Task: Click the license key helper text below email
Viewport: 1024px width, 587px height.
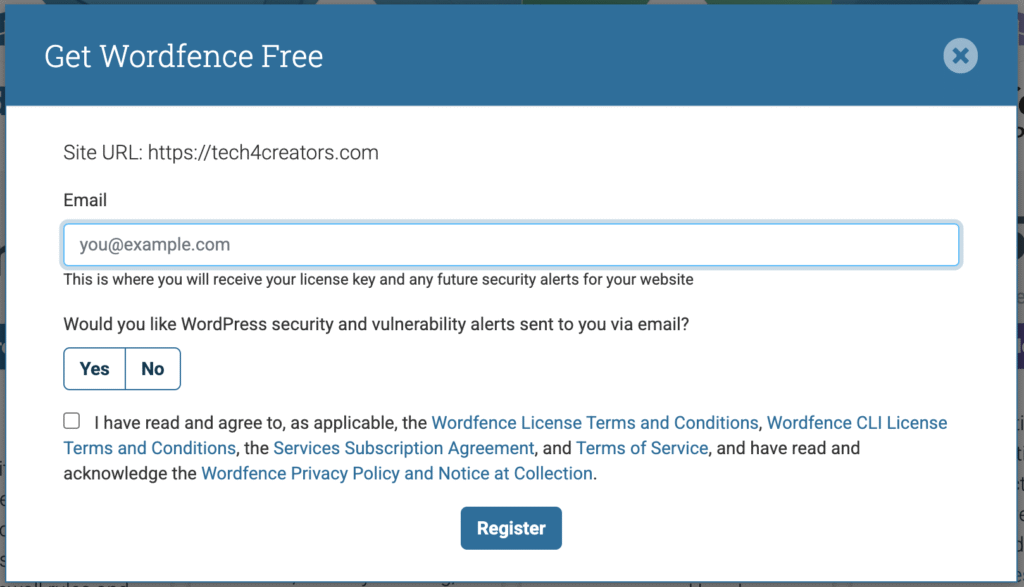Action: click(378, 279)
